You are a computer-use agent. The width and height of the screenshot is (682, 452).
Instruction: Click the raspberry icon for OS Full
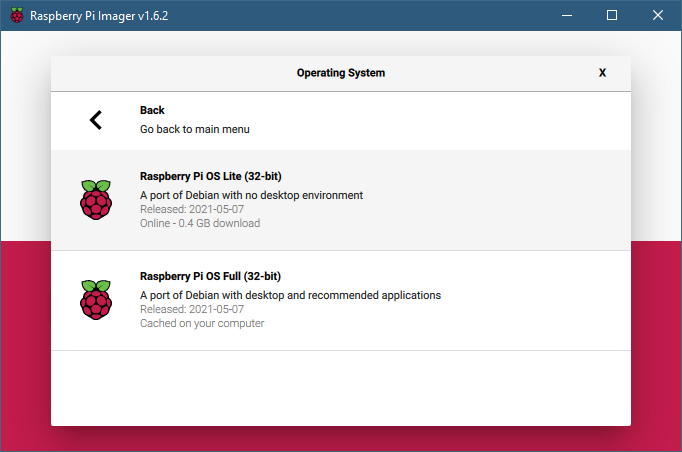tap(96, 300)
